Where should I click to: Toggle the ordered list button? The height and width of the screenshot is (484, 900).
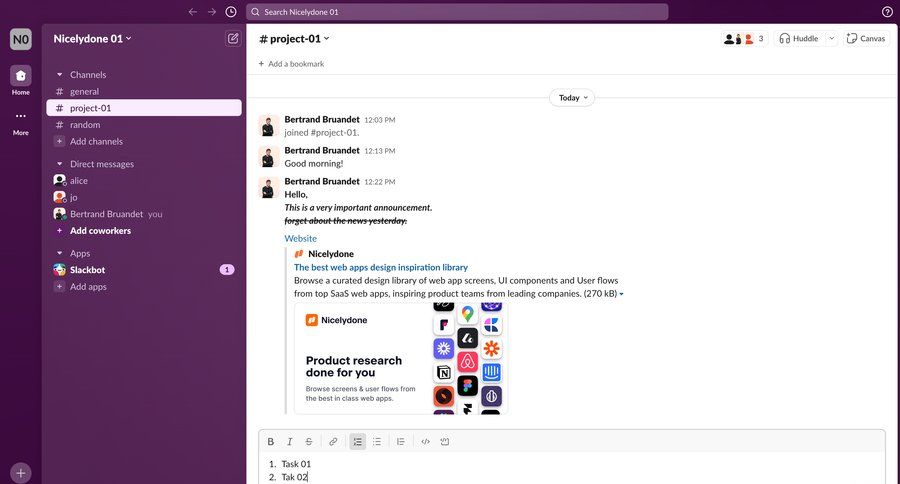358,442
